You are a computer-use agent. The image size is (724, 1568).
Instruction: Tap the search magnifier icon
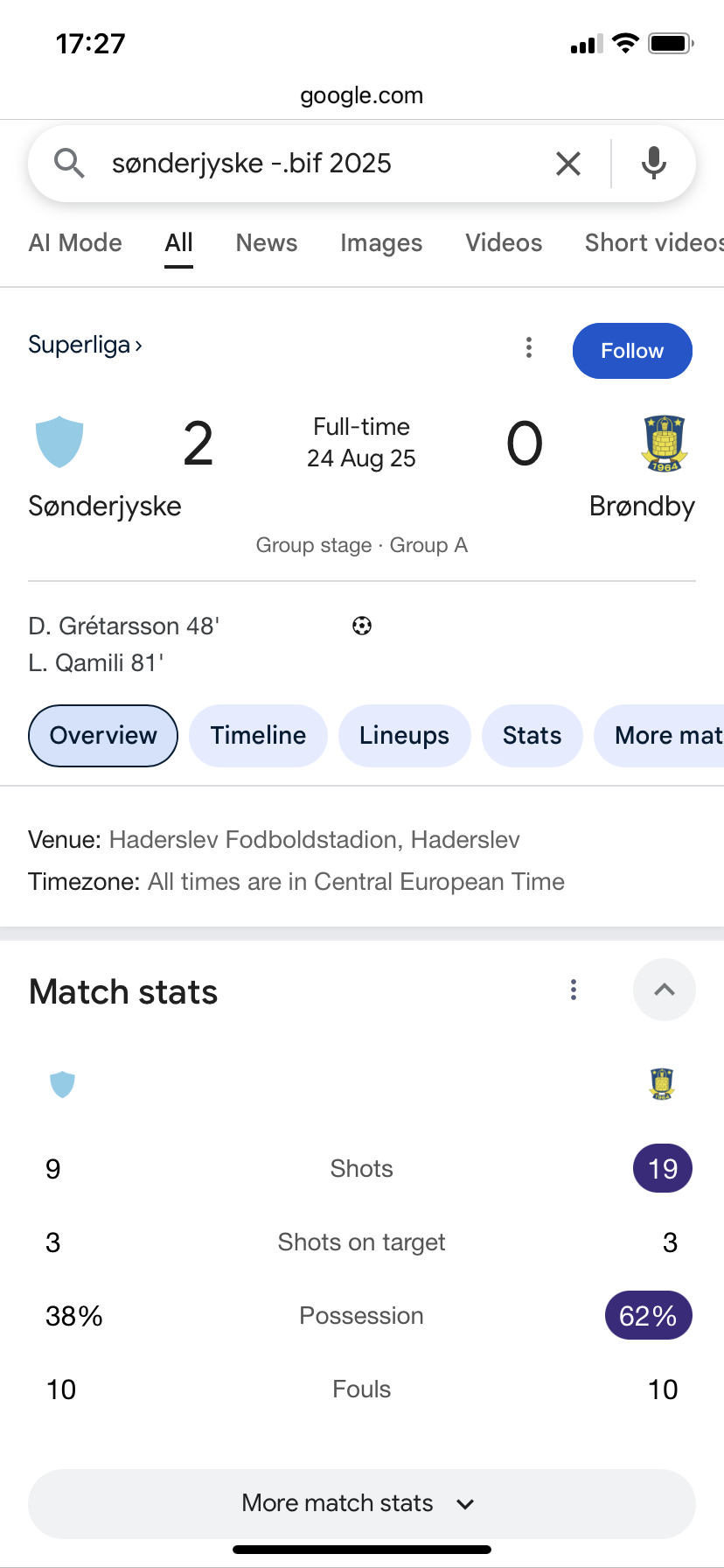(x=69, y=164)
